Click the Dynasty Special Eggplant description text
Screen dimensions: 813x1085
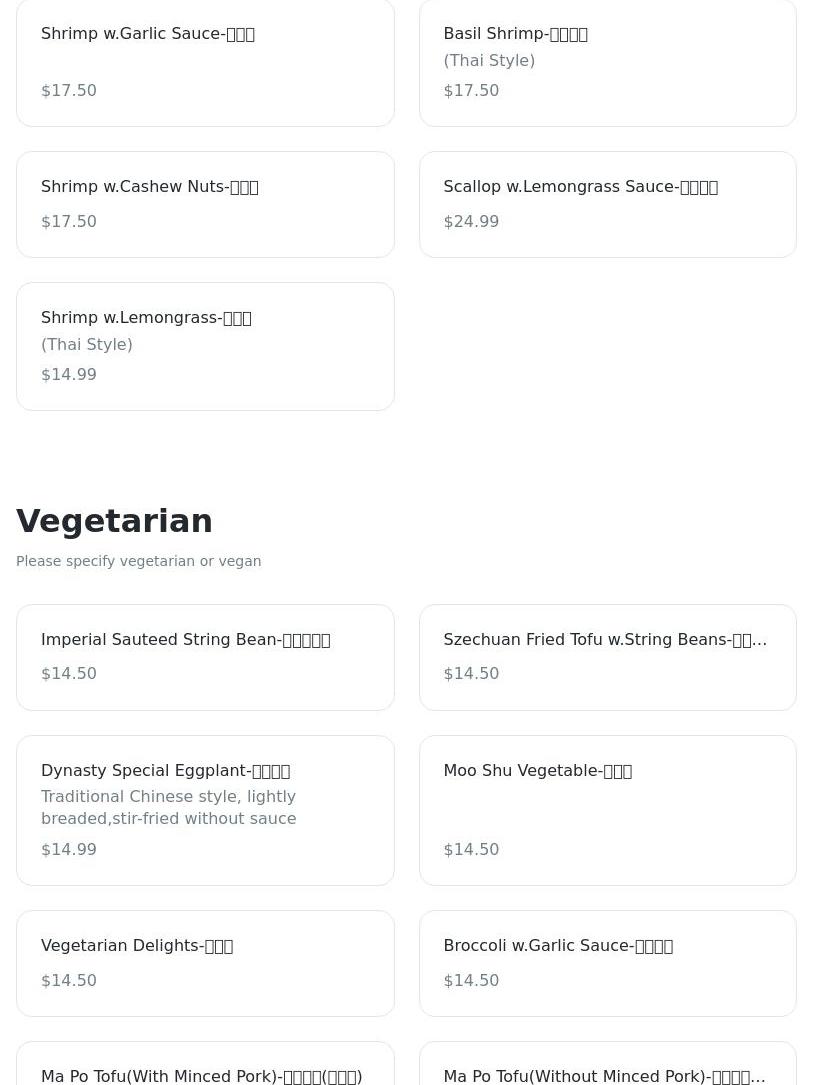(x=169, y=808)
